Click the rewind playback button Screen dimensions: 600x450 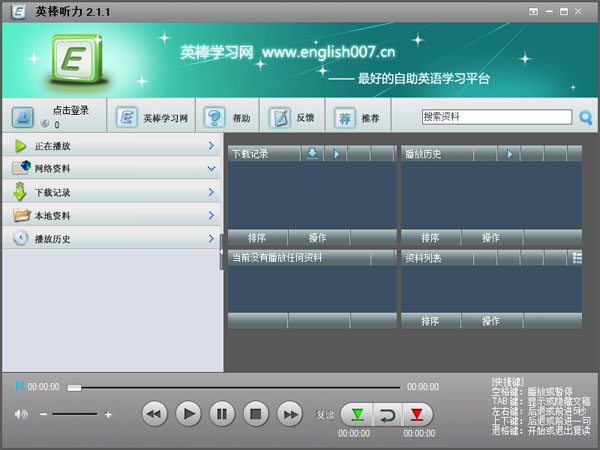click(155, 414)
